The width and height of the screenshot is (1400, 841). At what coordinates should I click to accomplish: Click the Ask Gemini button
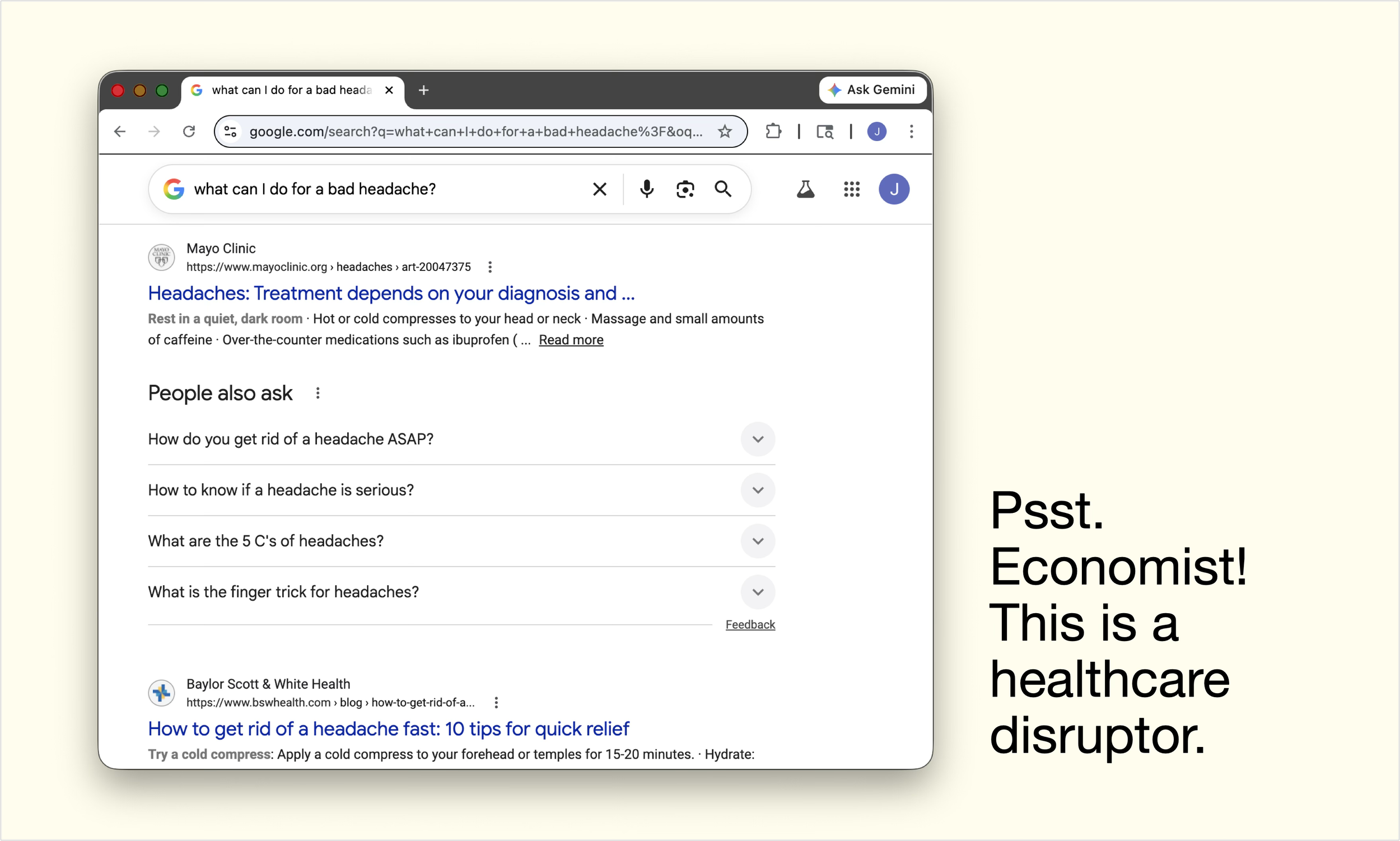872,90
